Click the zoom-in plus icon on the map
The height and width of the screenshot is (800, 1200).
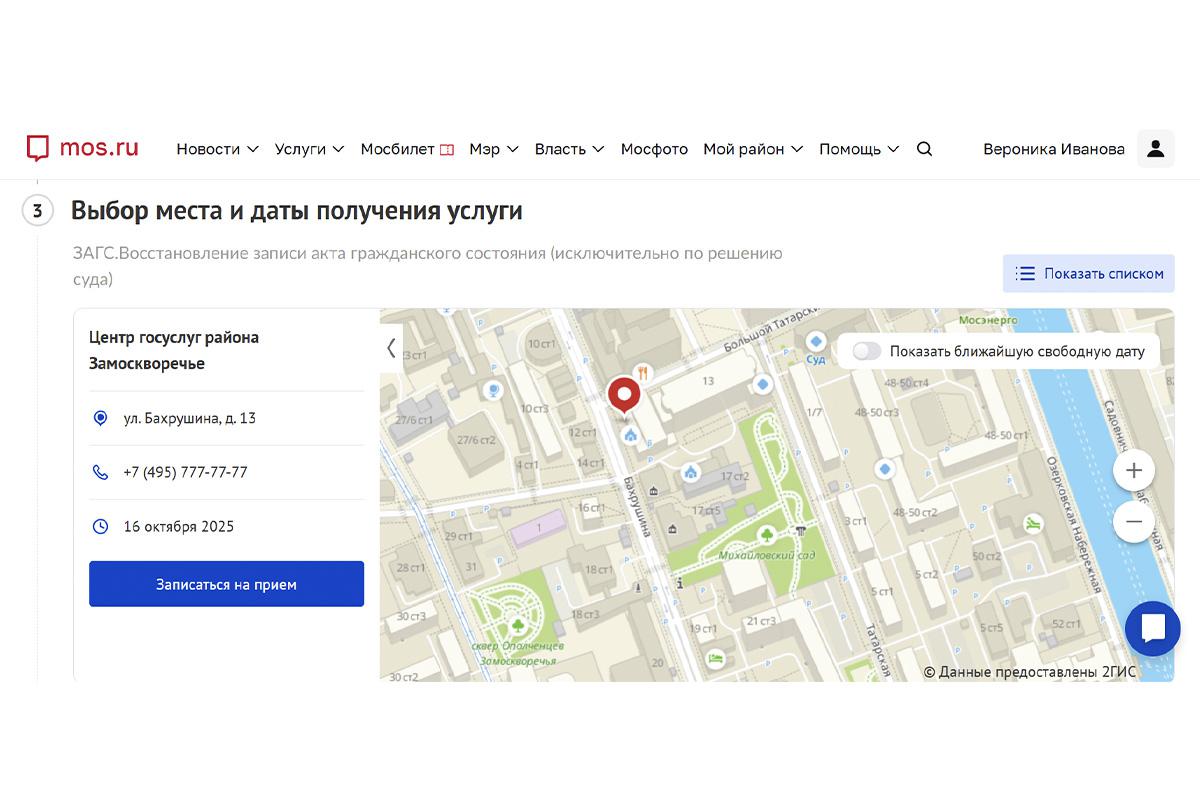pyautogui.click(x=1133, y=469)
